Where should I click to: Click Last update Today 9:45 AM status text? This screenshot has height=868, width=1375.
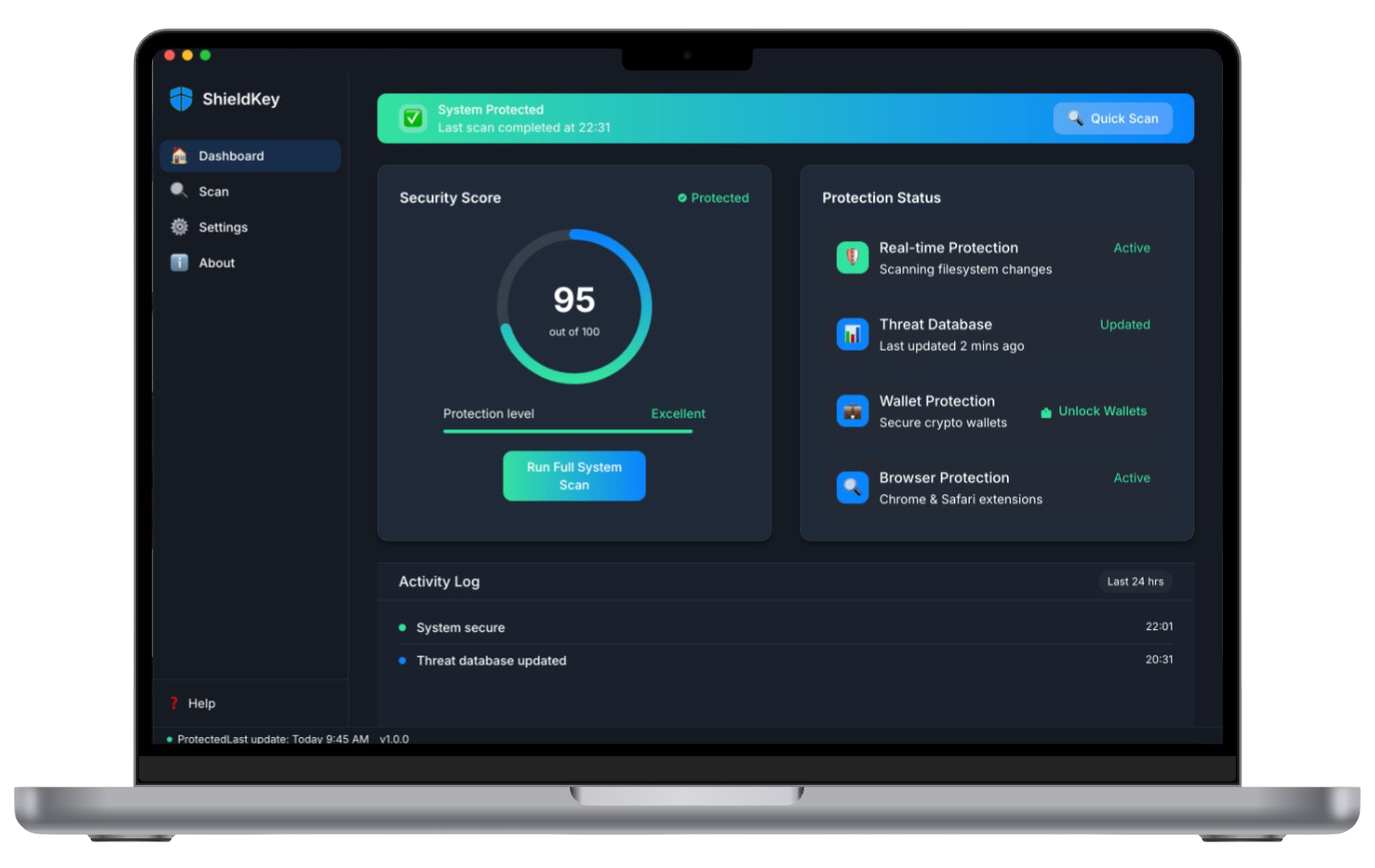(297, 739)
